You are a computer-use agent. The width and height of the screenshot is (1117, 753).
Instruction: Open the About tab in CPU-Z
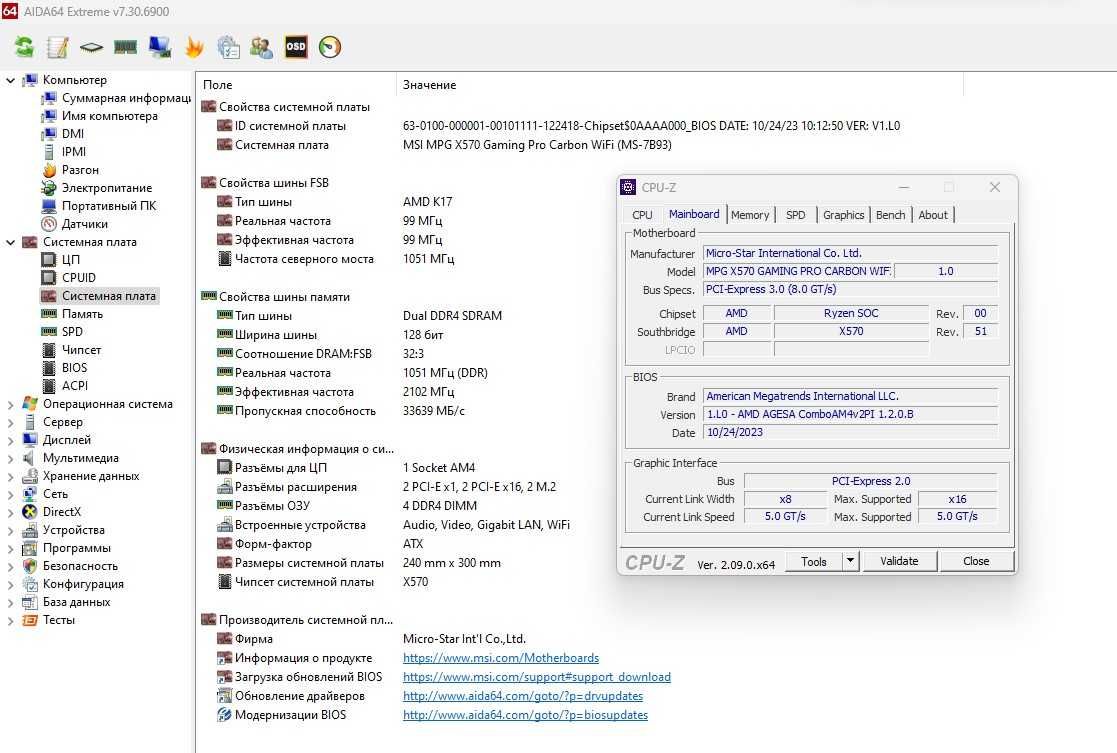(933, 215)
